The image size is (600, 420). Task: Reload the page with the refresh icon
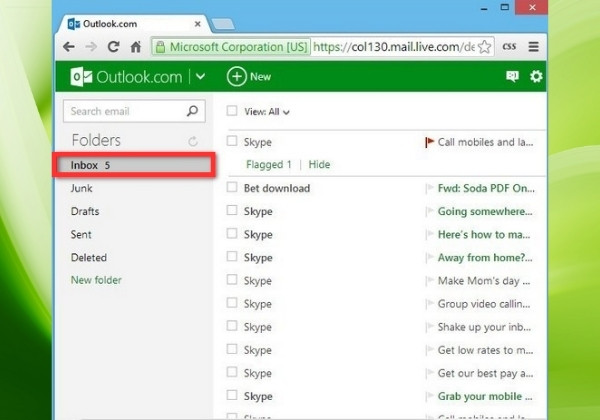tap(113, 47)
